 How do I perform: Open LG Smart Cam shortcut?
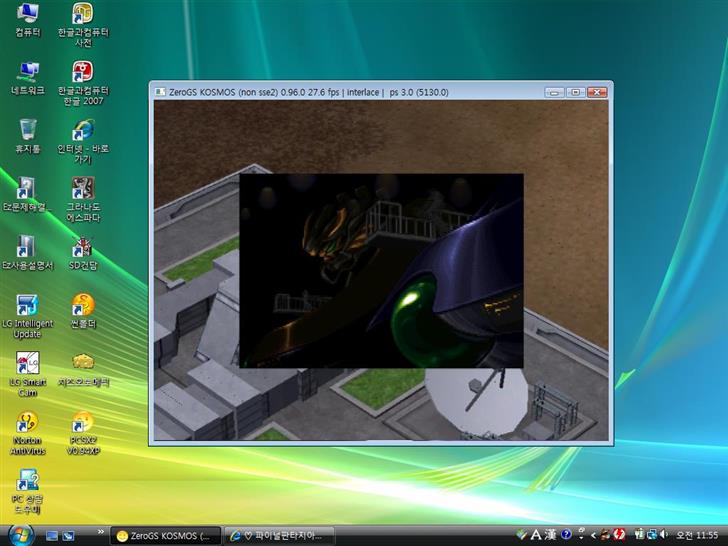[28, 374]
